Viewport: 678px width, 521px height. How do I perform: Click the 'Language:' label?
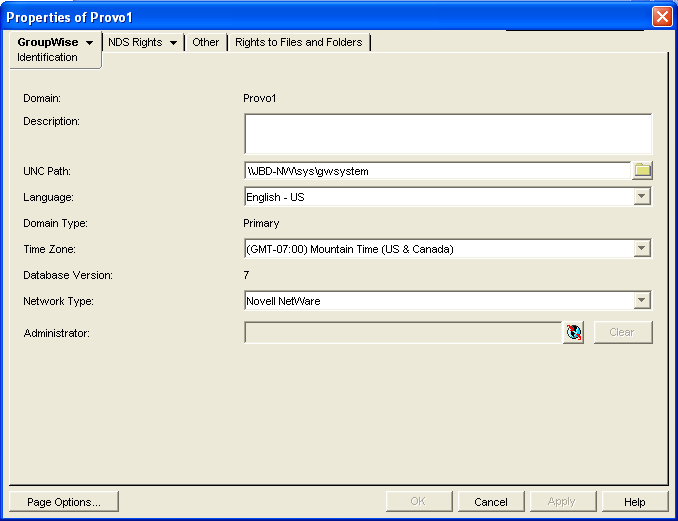[48, 197]
